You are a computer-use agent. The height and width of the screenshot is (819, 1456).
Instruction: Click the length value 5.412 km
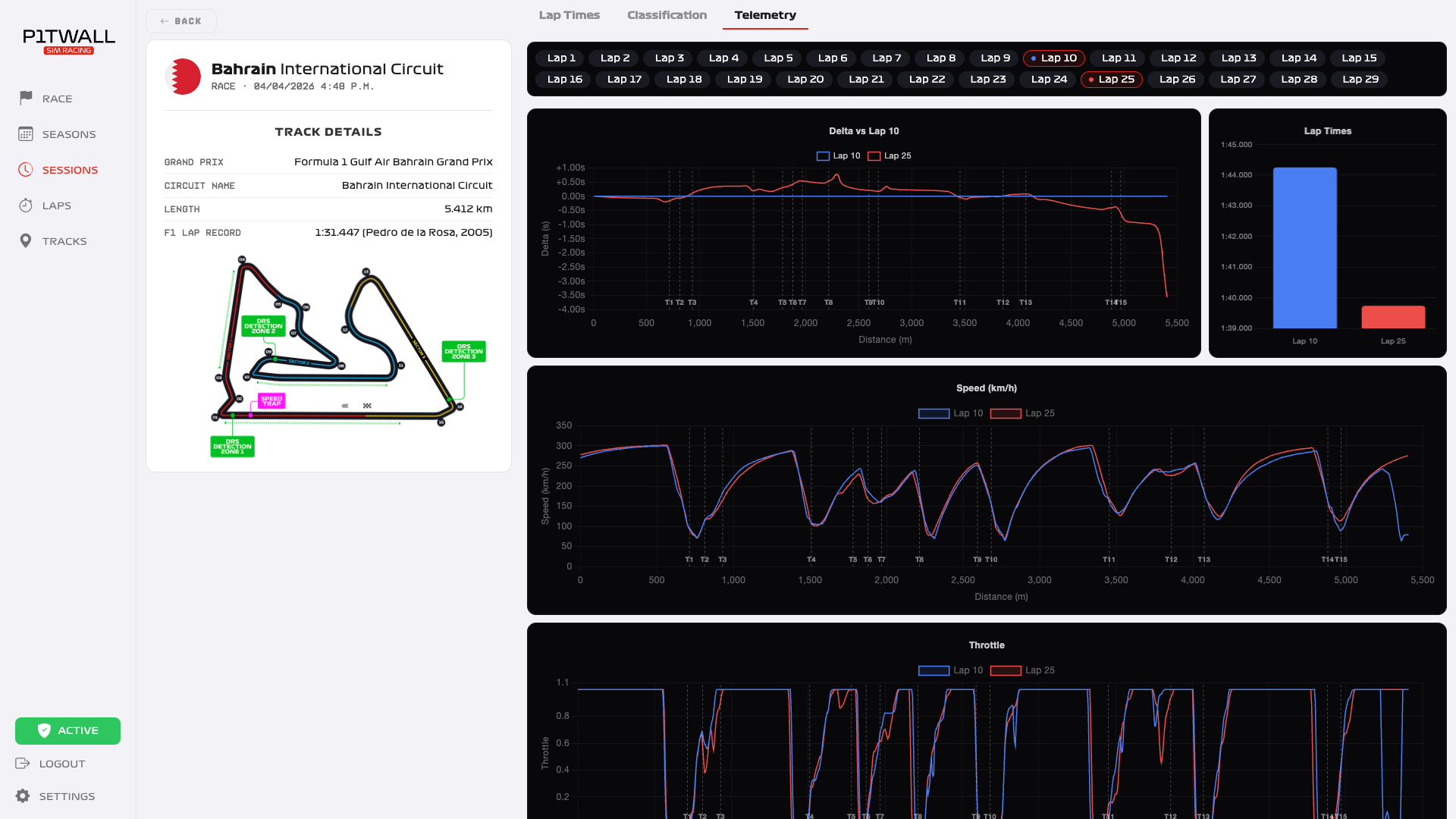[468, 209]
